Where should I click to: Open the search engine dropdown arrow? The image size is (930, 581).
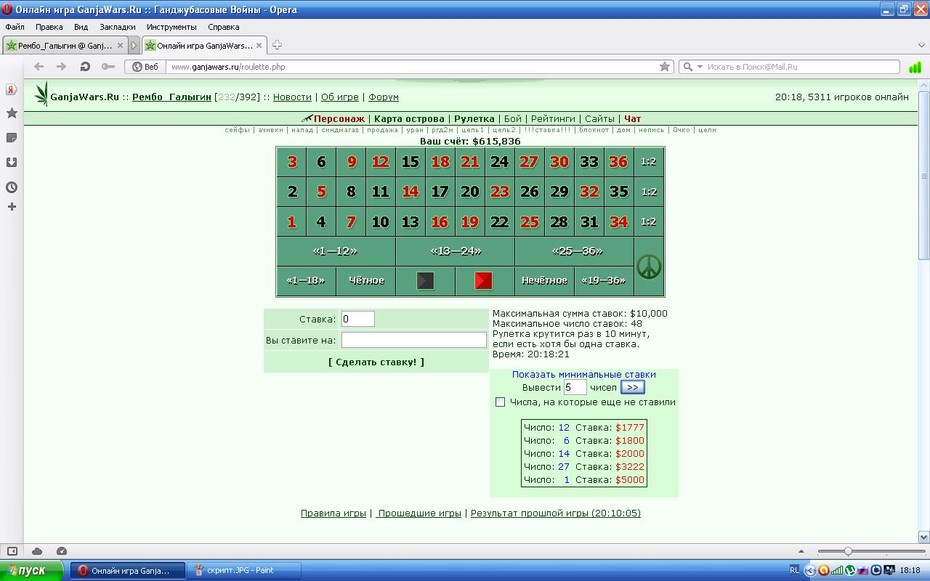(700, 67)
